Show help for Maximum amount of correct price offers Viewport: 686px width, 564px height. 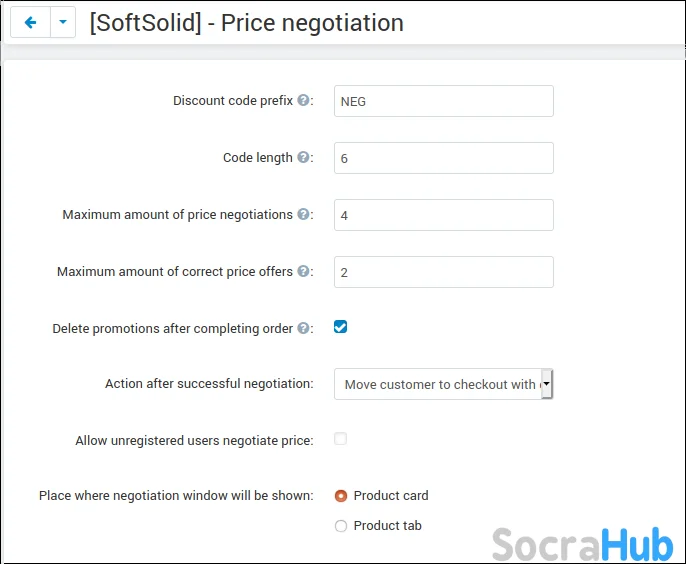click(x=303, y=271)
